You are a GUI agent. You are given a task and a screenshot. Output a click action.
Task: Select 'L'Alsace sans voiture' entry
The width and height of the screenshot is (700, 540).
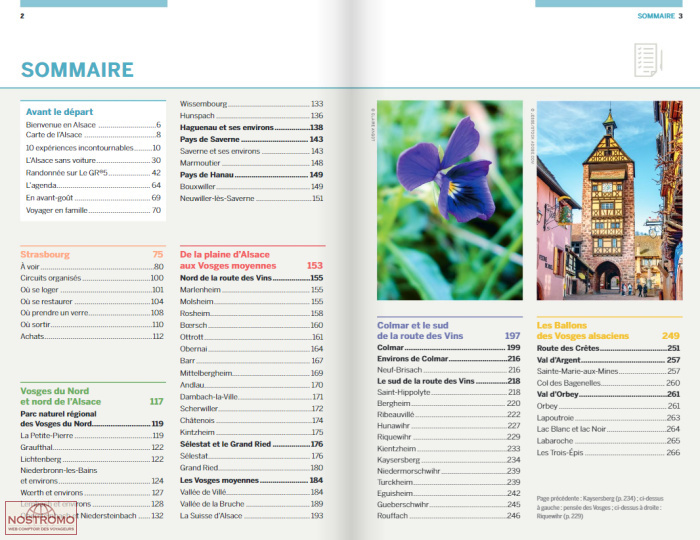[93, 160]
